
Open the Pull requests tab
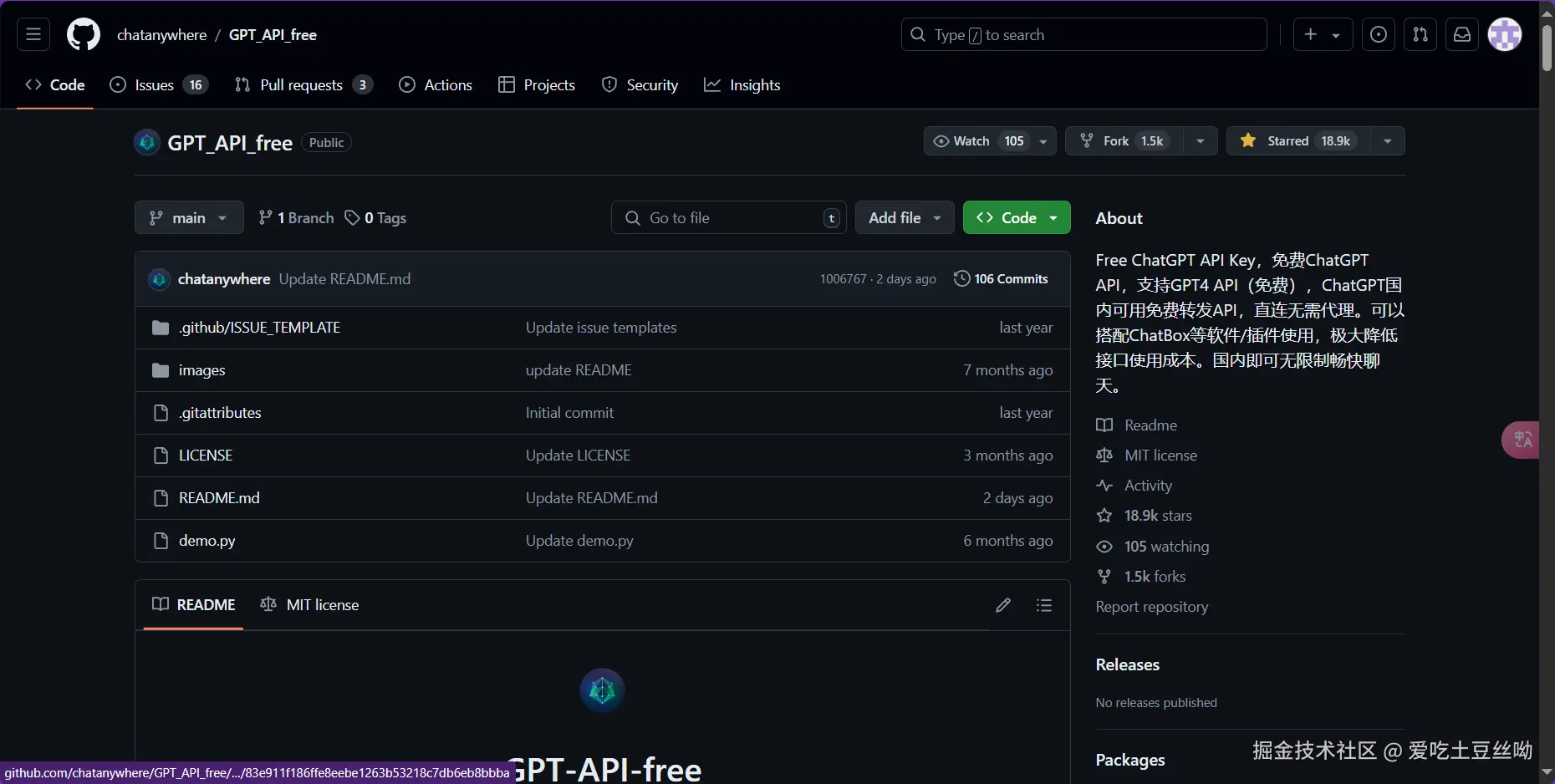(x=303, y=85)
